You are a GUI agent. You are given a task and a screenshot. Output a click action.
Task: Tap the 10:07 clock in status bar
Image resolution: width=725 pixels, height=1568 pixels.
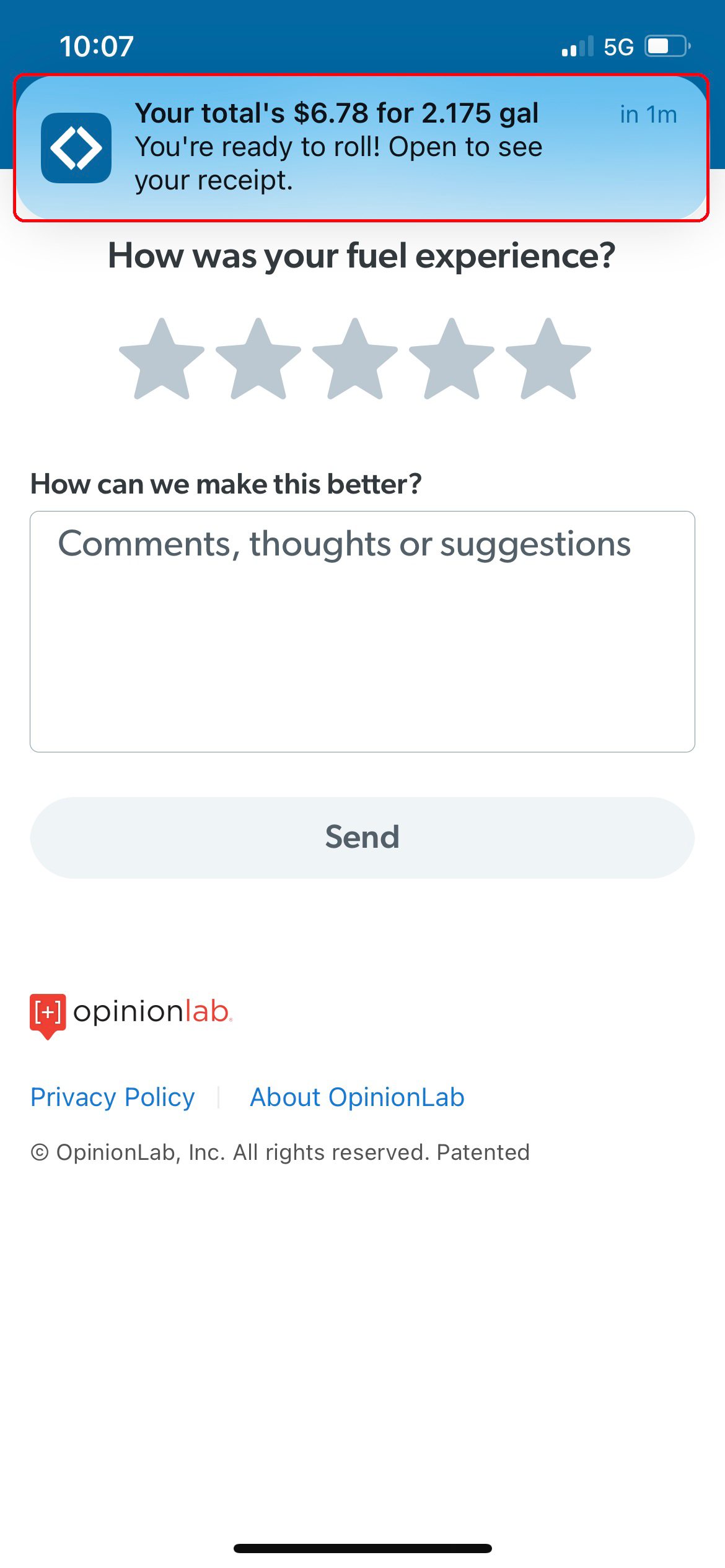pyautogui.click(x=97, y=46)
